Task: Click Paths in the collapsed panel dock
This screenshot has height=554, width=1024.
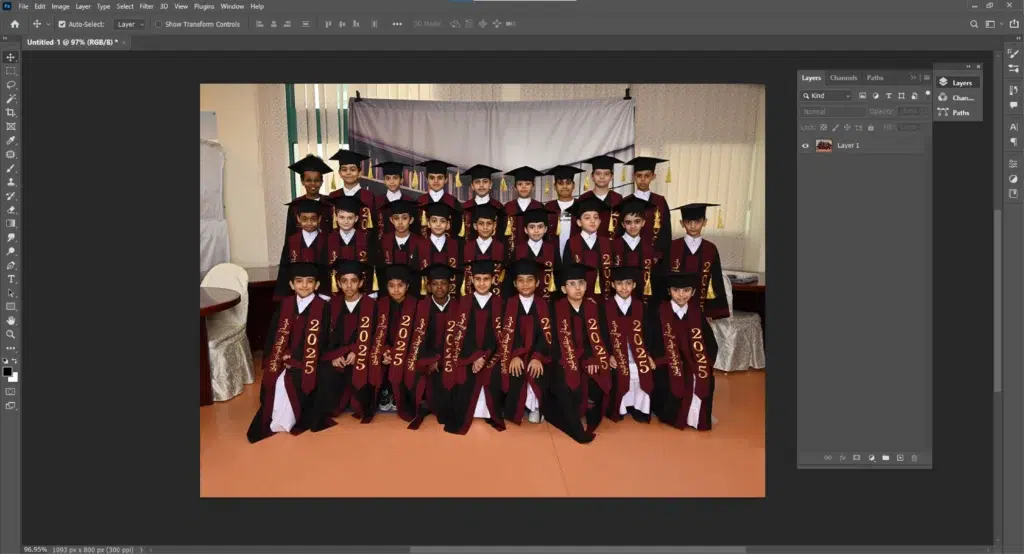Action: tap(960, 113)
